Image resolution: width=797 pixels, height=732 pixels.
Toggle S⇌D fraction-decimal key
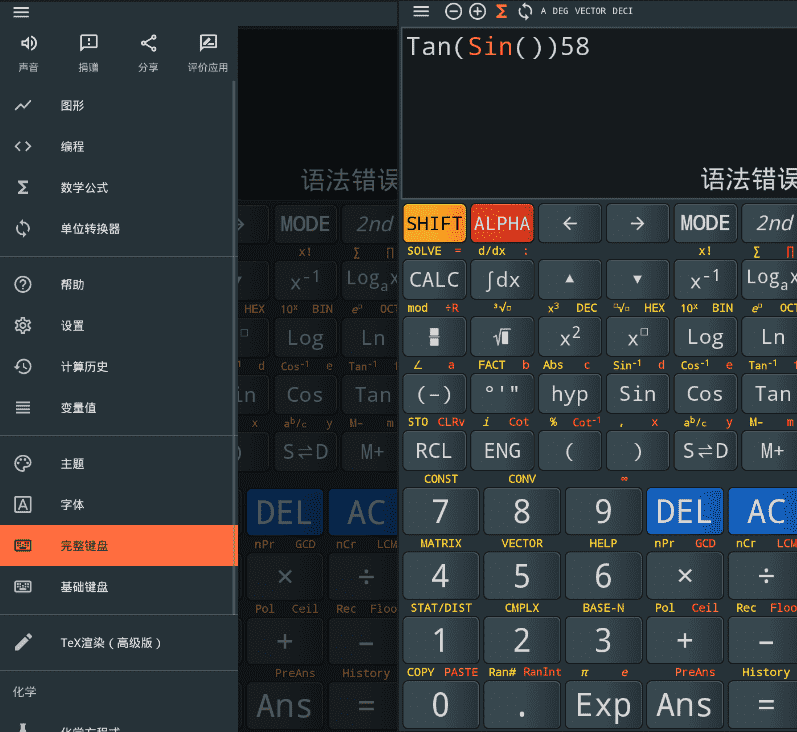click(x=704, y=451)
